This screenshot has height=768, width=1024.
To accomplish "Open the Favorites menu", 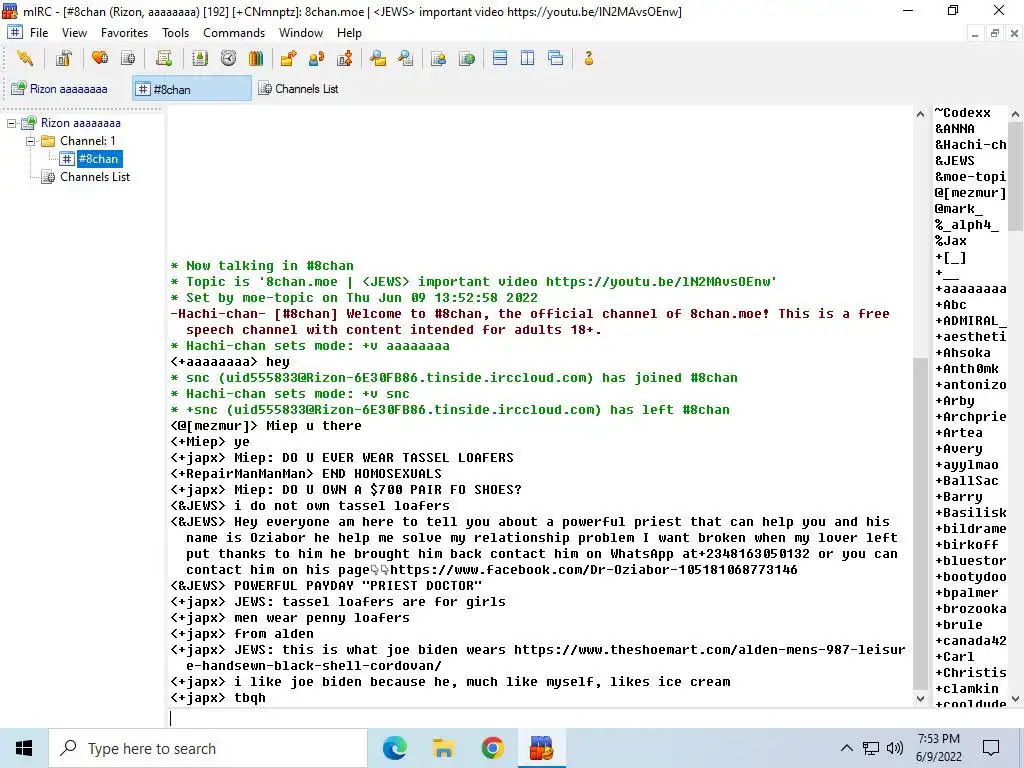I will click(124, 33).
